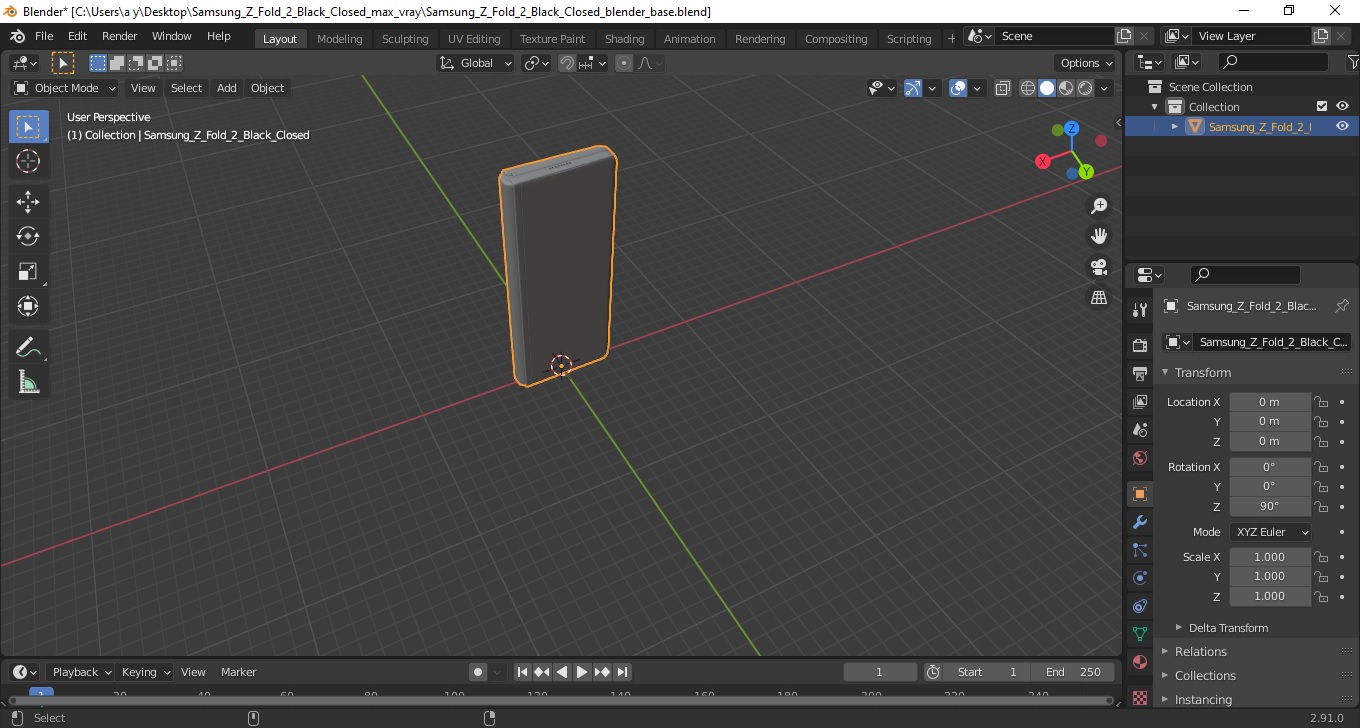Toggle show gizmos button
Screen dimensions: 1360x728
tap(913, 88)
